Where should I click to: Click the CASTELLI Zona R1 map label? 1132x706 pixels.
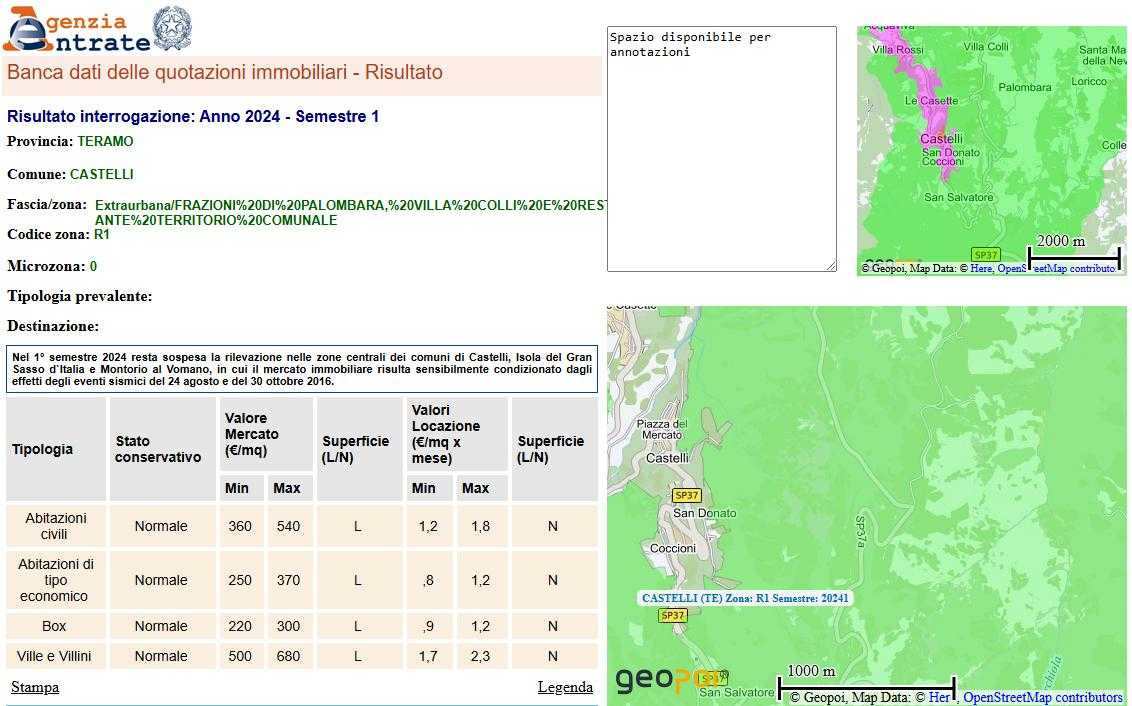pos(745,598)
